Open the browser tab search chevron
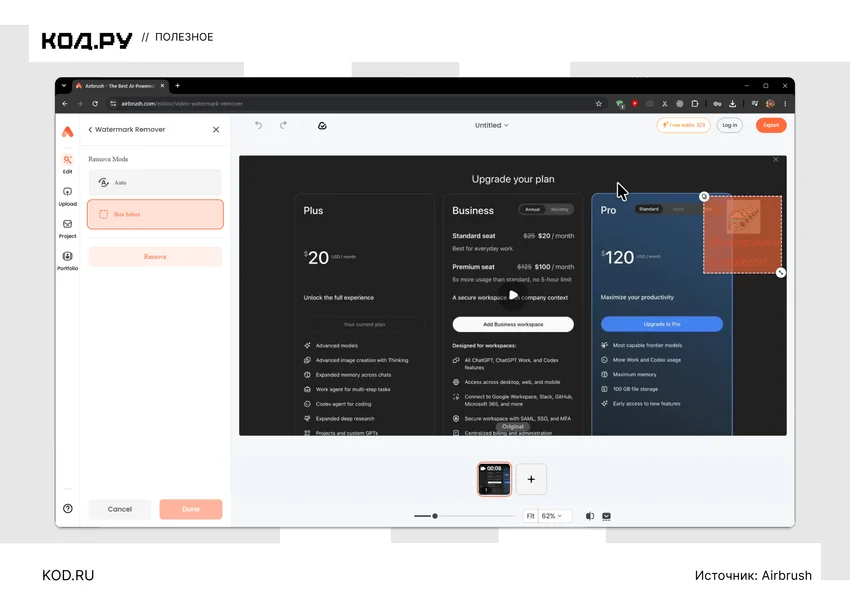 coord(64,86)
